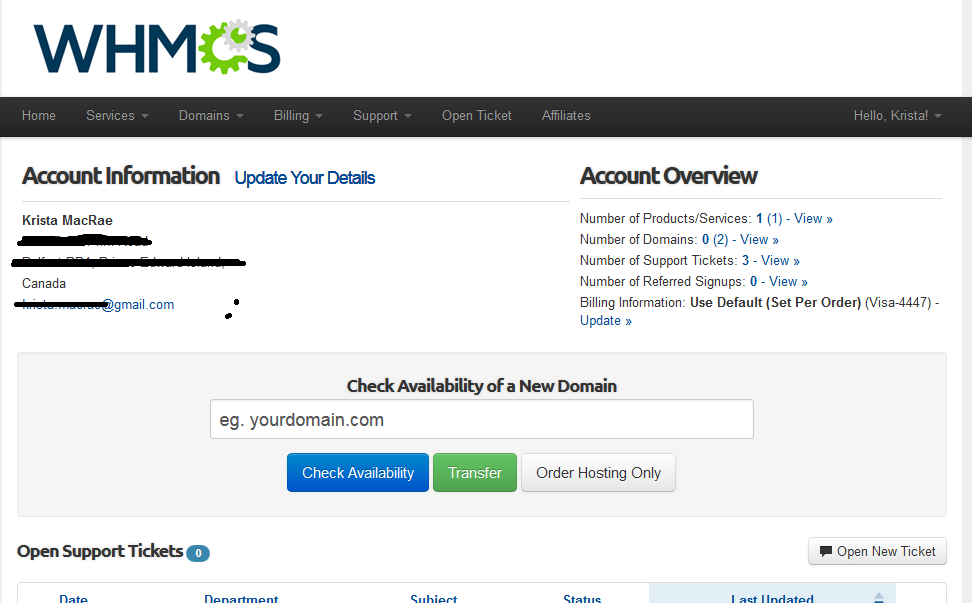Open the Services dropdown menu
The image size is (972, 603).
point(117,116)
